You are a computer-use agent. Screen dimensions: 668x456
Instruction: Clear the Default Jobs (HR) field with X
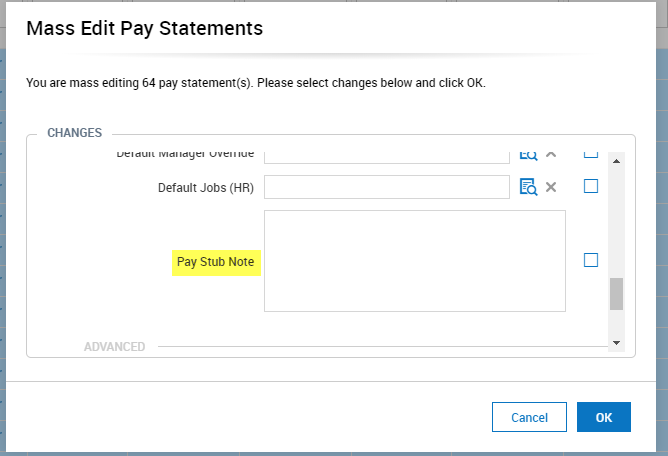click(x=551, y=187)
